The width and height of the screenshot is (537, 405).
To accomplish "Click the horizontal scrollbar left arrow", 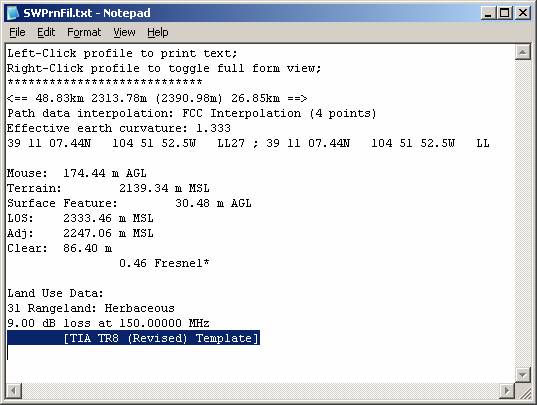I will [x=14, y=391].
